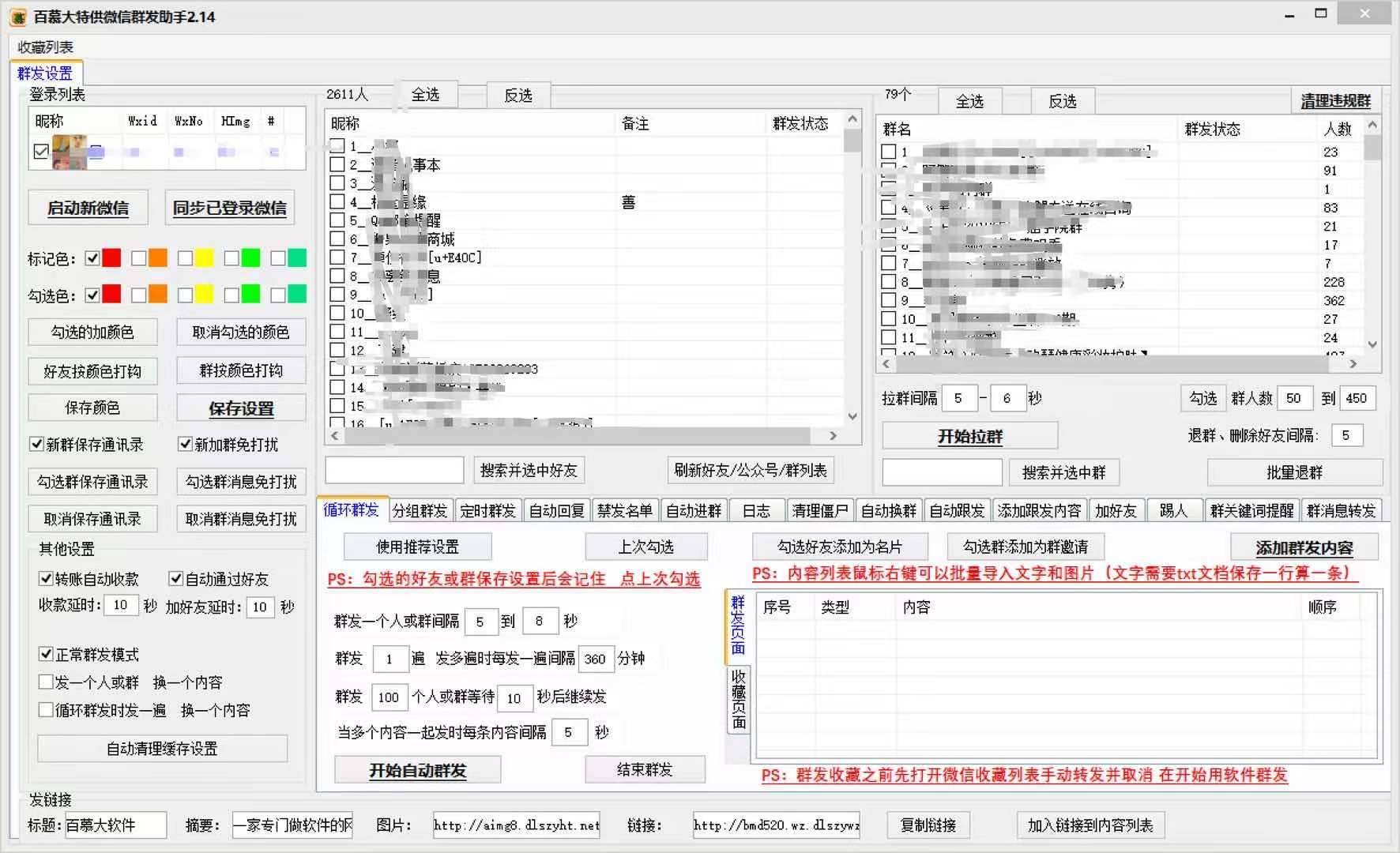Viewport: 1400px width, 853px height.
Task: Open the 日志 tab
Action: click(755, 510)
